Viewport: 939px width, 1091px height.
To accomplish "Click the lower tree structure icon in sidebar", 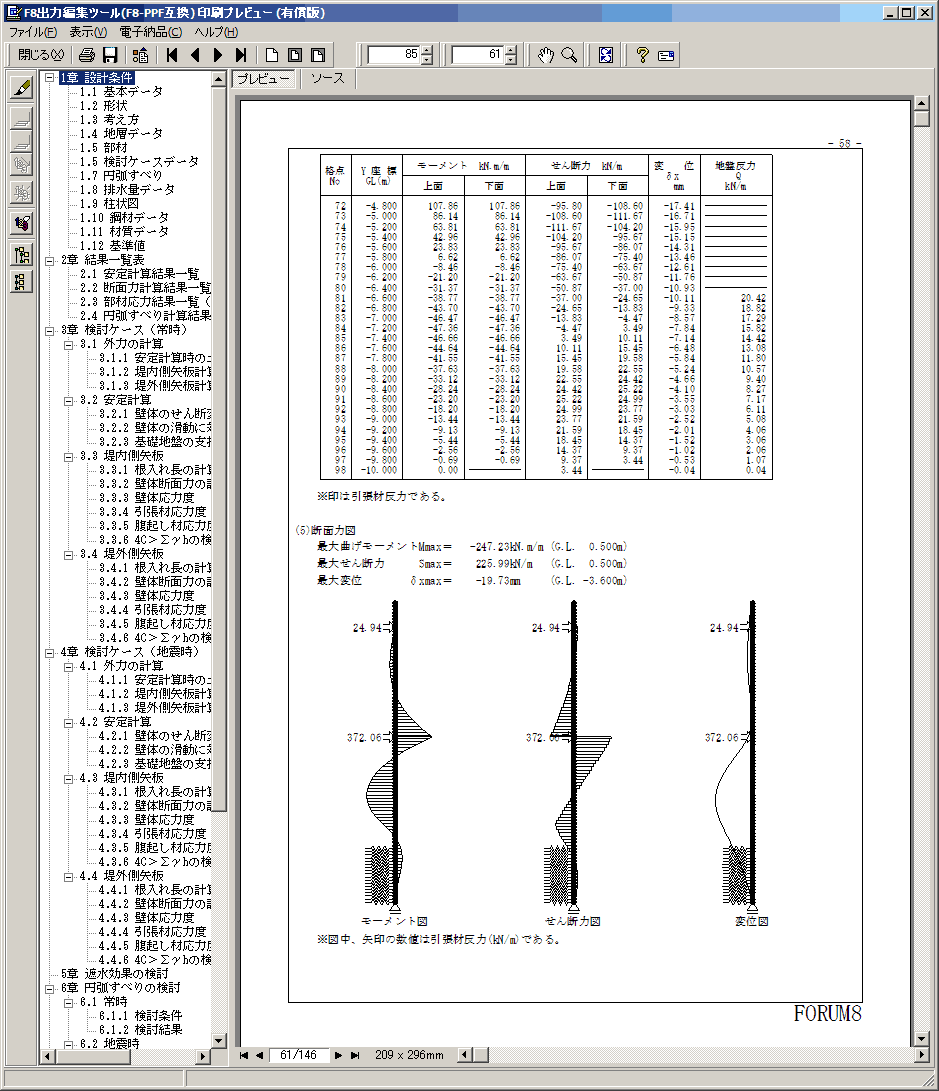I will coord(22,282).
